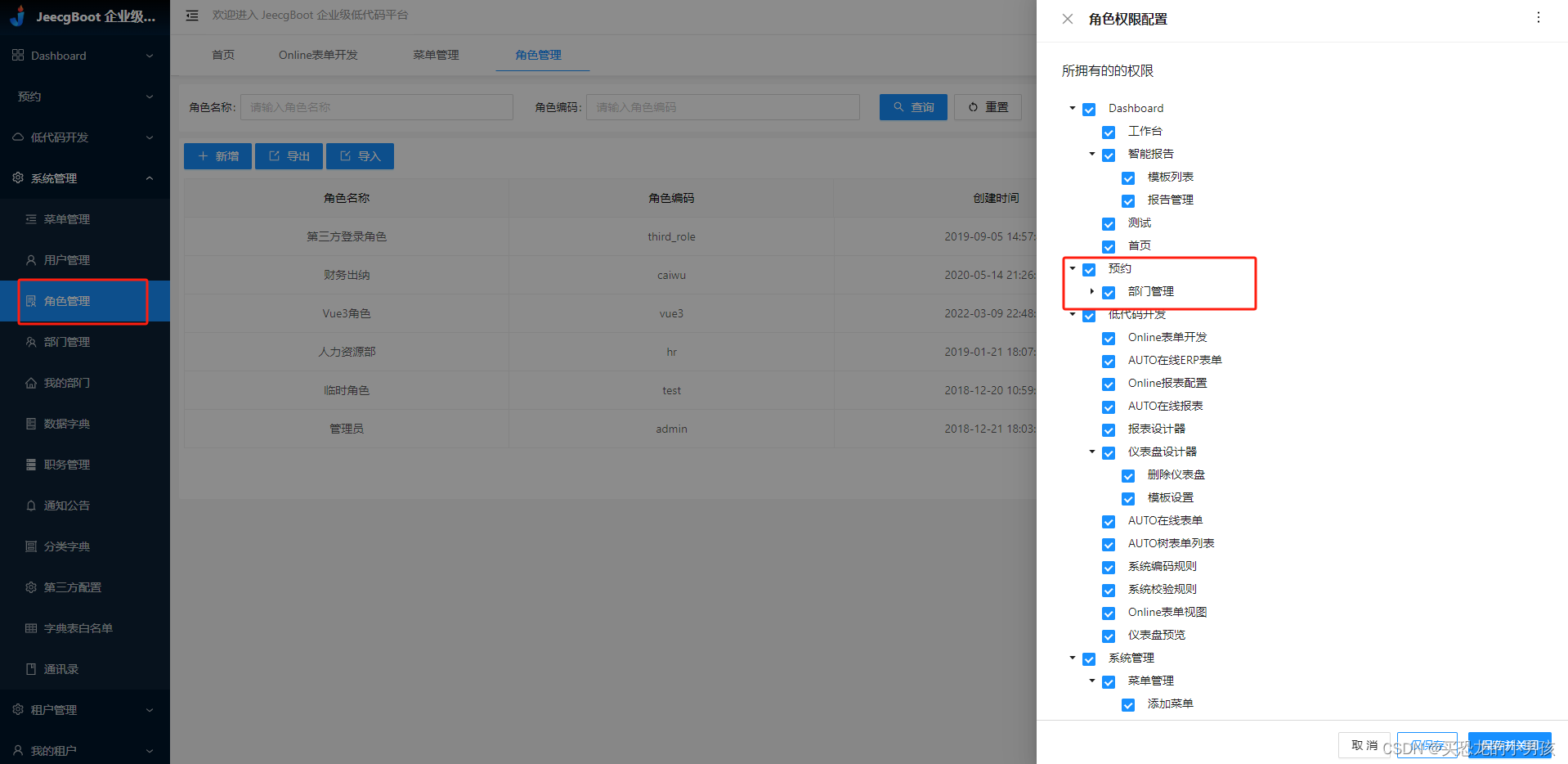Click the 字典表白名单 table icon in sidebar
This screenshot has height=764, width=1568.
31,627
